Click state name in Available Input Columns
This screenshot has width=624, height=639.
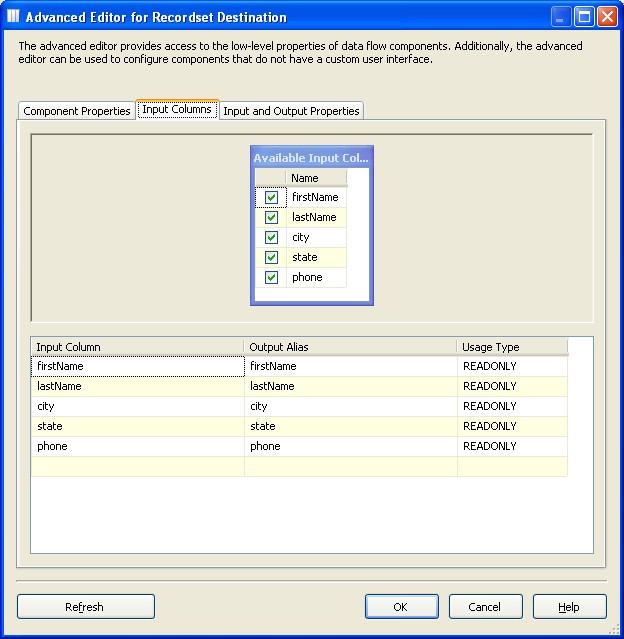click(x=316, y=257)
